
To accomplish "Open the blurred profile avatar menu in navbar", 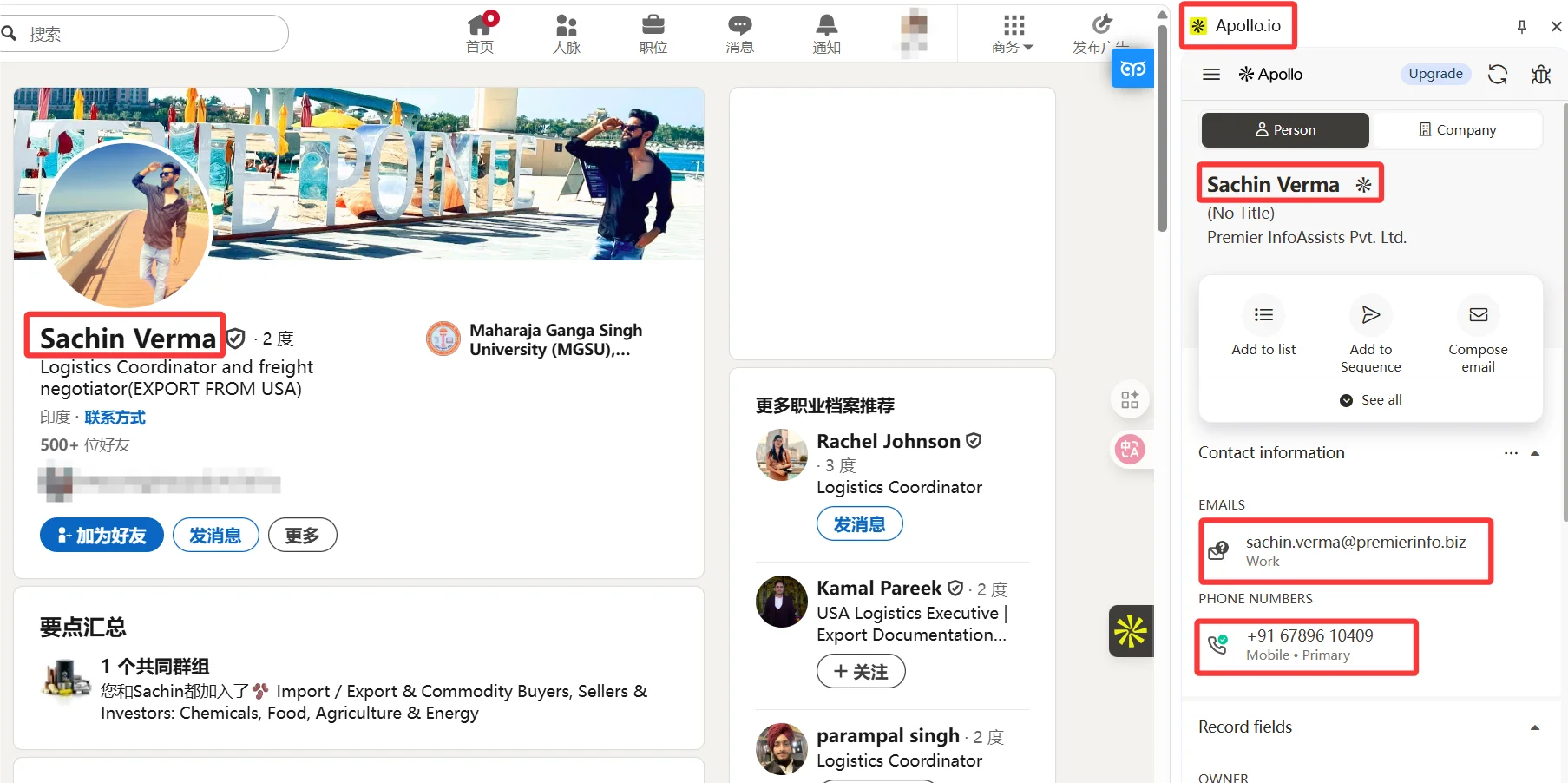I will pyautogui.click(x=914, y=34).
